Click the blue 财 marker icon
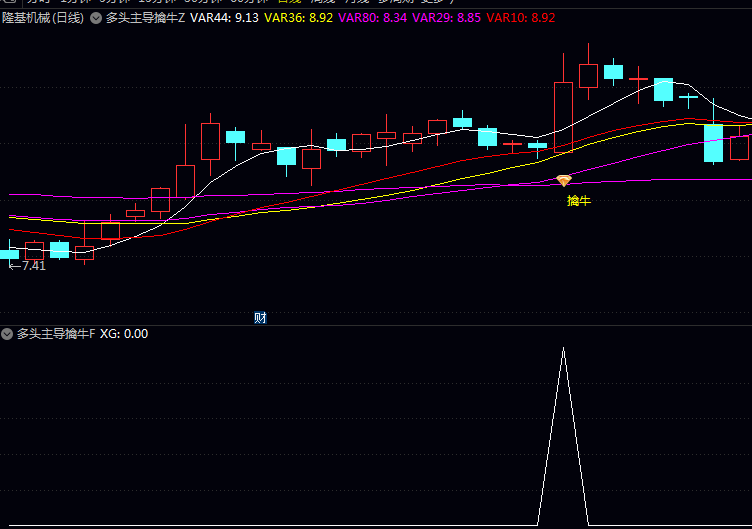752x529 pixels. click(260, 318)
